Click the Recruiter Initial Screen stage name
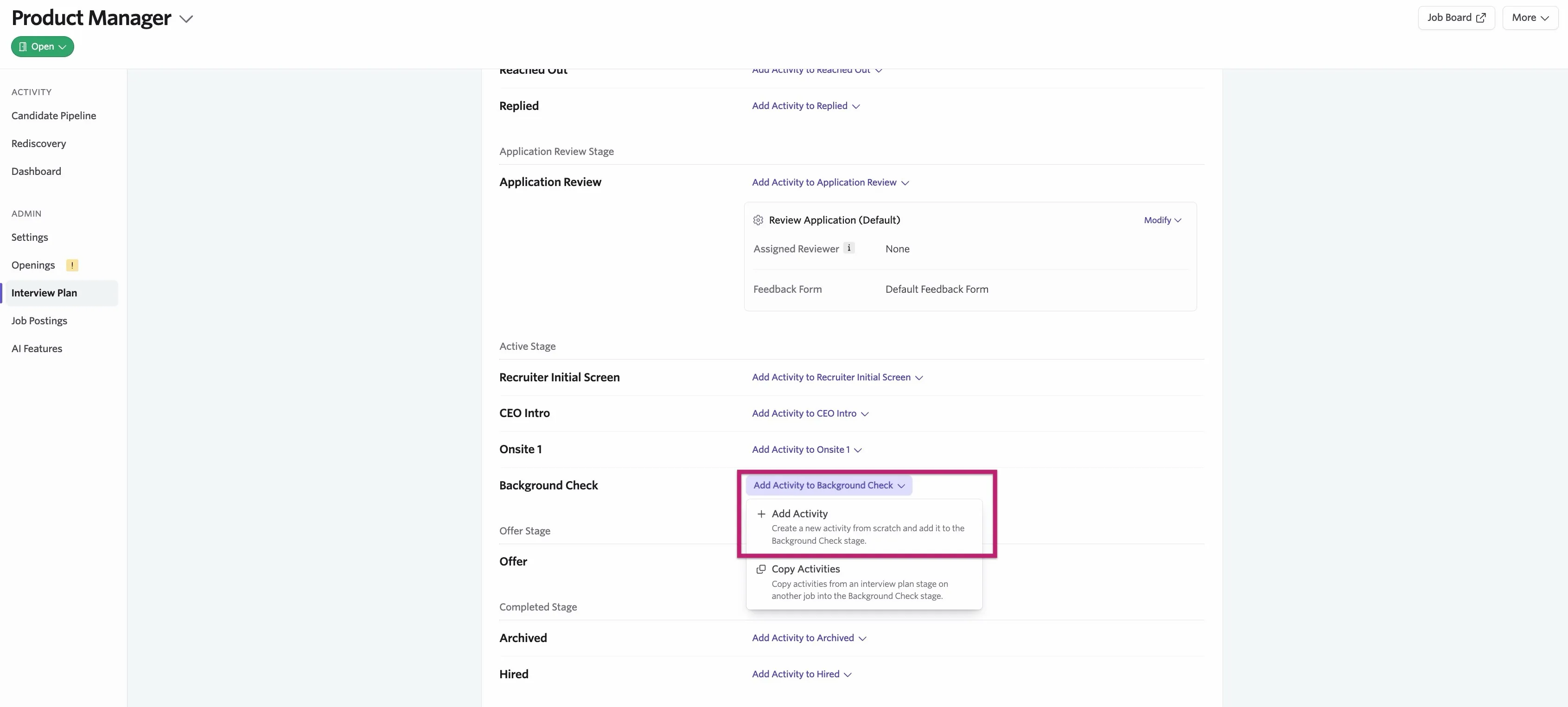This screenshot has width=1568, height=707. 560,378
